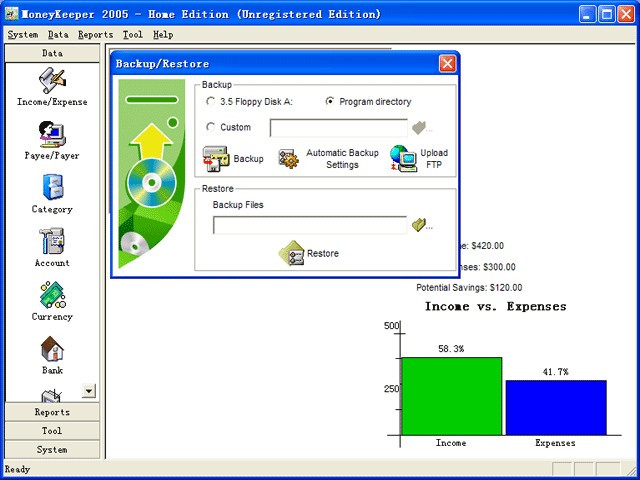Select 3.5 Floppy Disk A: radio button
Screen dimensions: 640x480
pos(211,101)
